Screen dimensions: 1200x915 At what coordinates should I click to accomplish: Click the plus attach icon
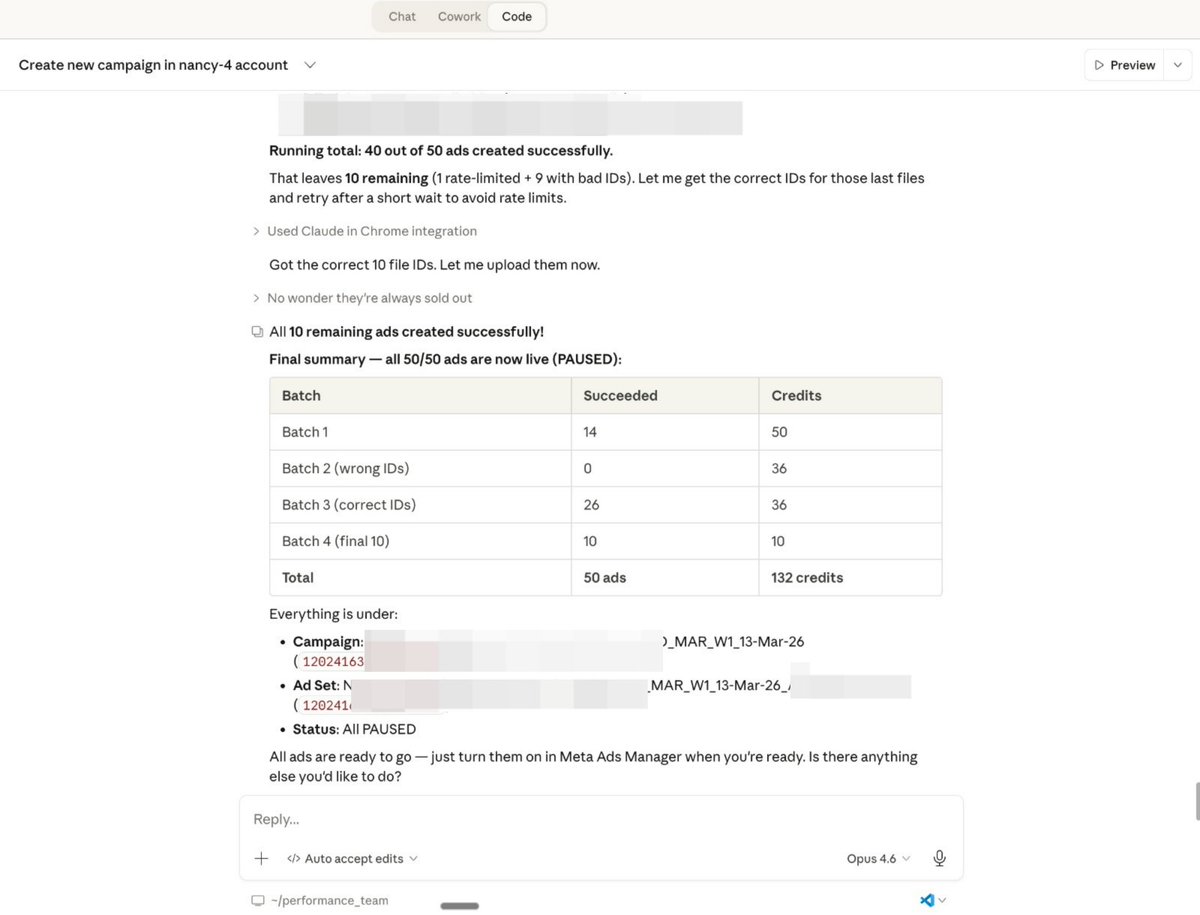262,858
